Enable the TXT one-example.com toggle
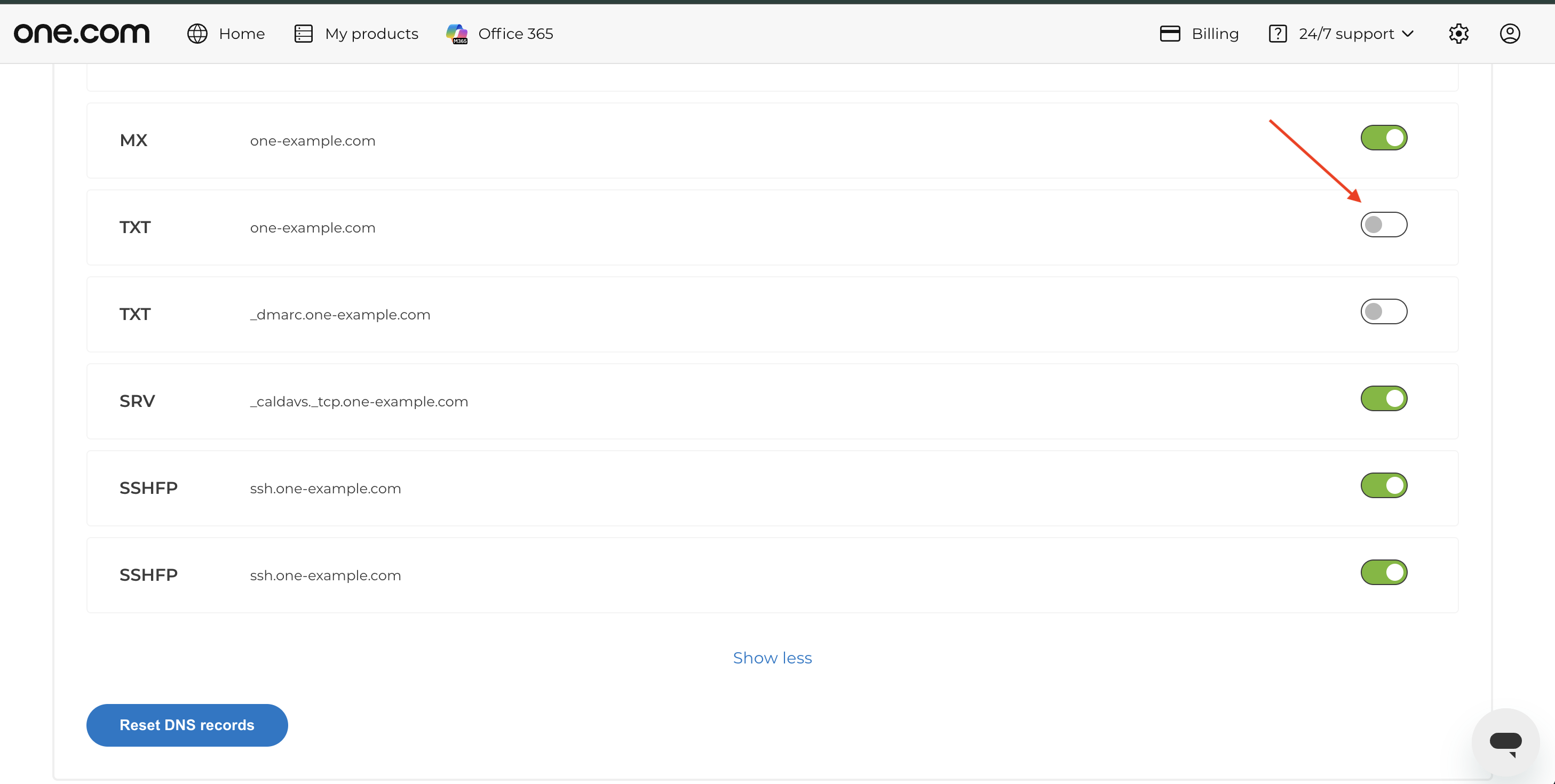1555x784 pixels. coord(1384,225)
